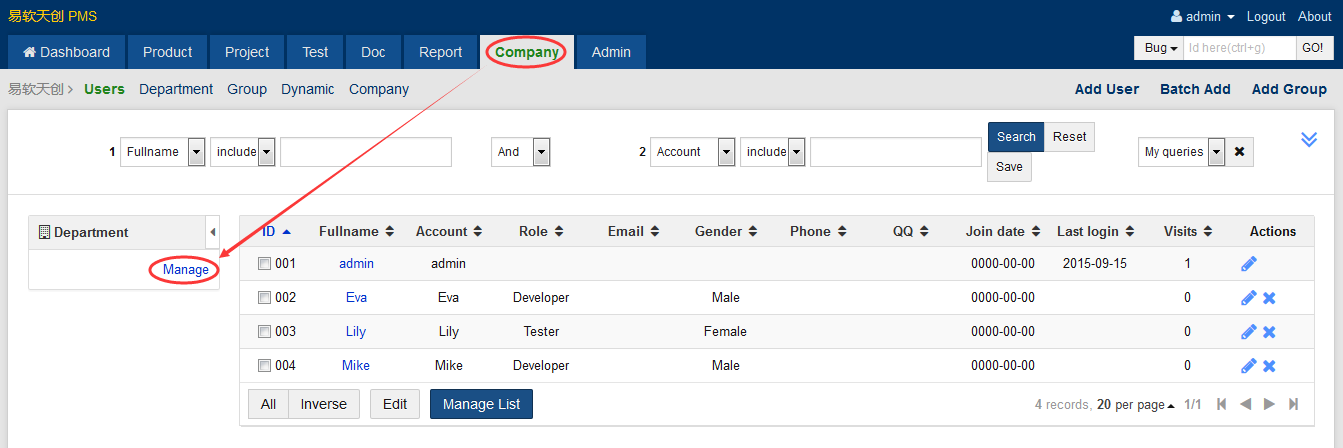Collapse the Department side panel arrow
The width and height of the screenshot is (1343, 448).
click(x=212, y=232)
